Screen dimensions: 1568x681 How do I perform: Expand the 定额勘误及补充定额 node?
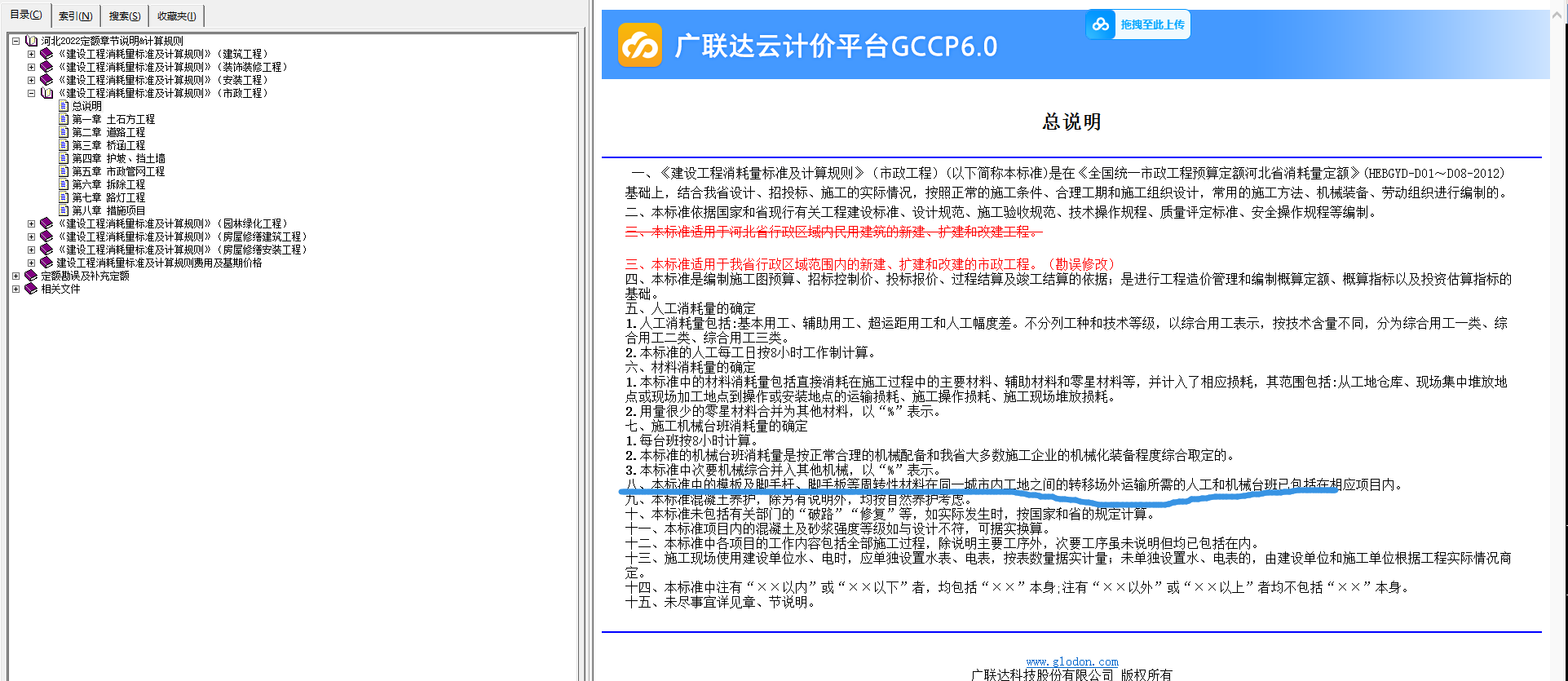[x=15, y=276]
